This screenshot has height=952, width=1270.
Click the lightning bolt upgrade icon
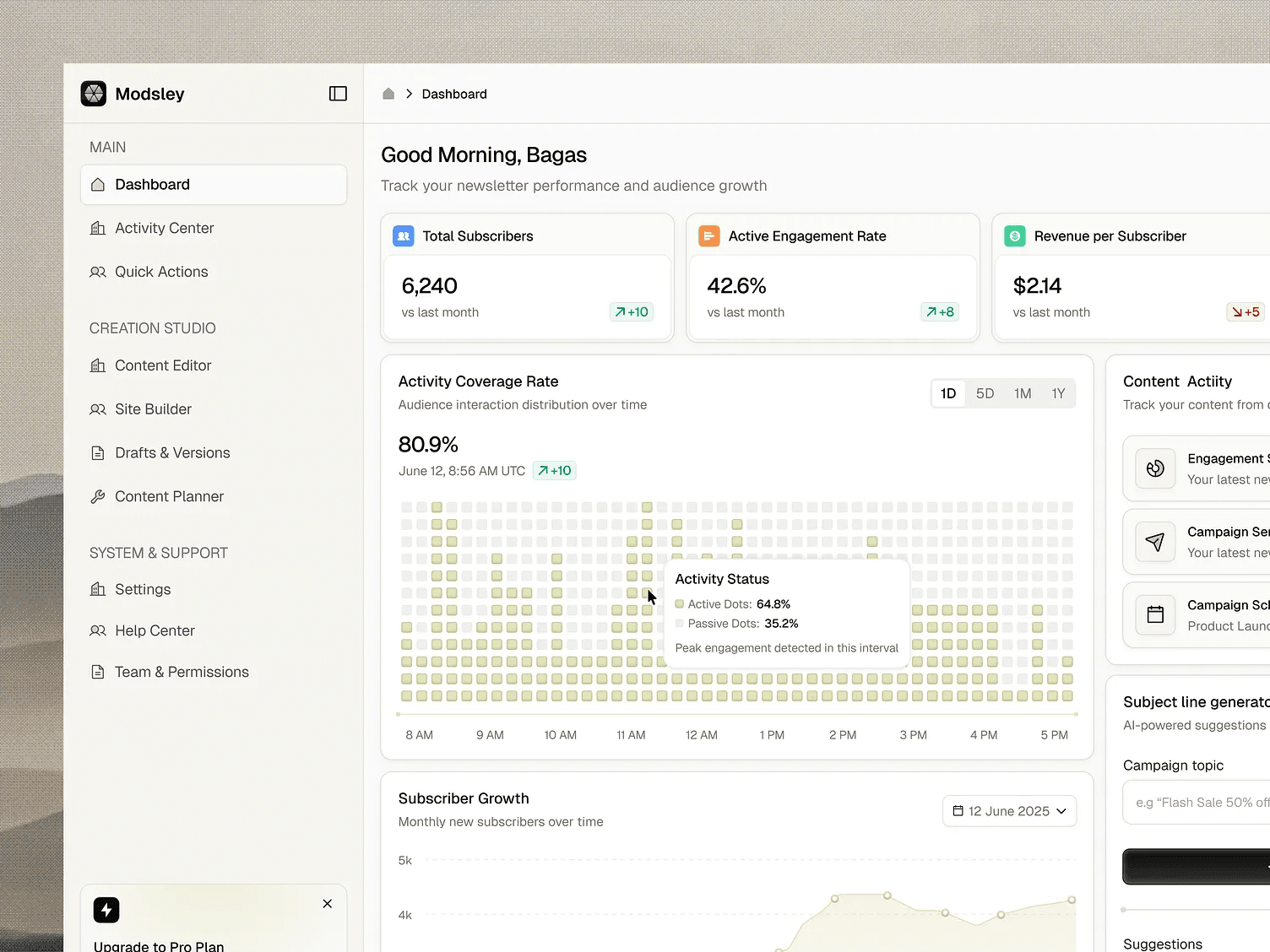[x=106, y=910]
